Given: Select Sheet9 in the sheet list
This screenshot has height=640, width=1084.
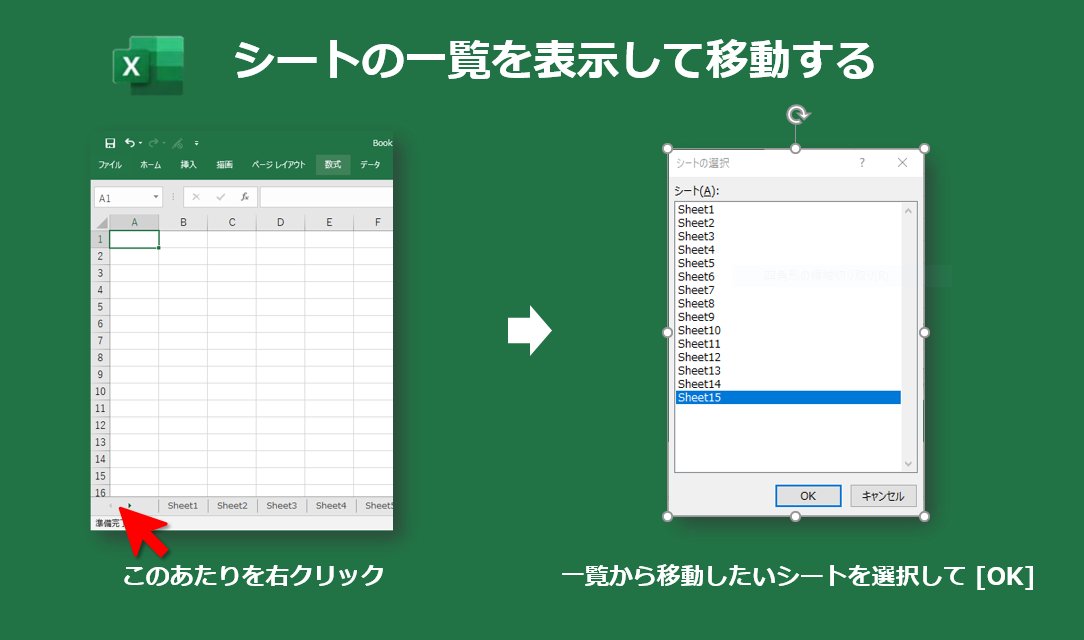Looking at the screenshot, I should click(x=788, y=317).
